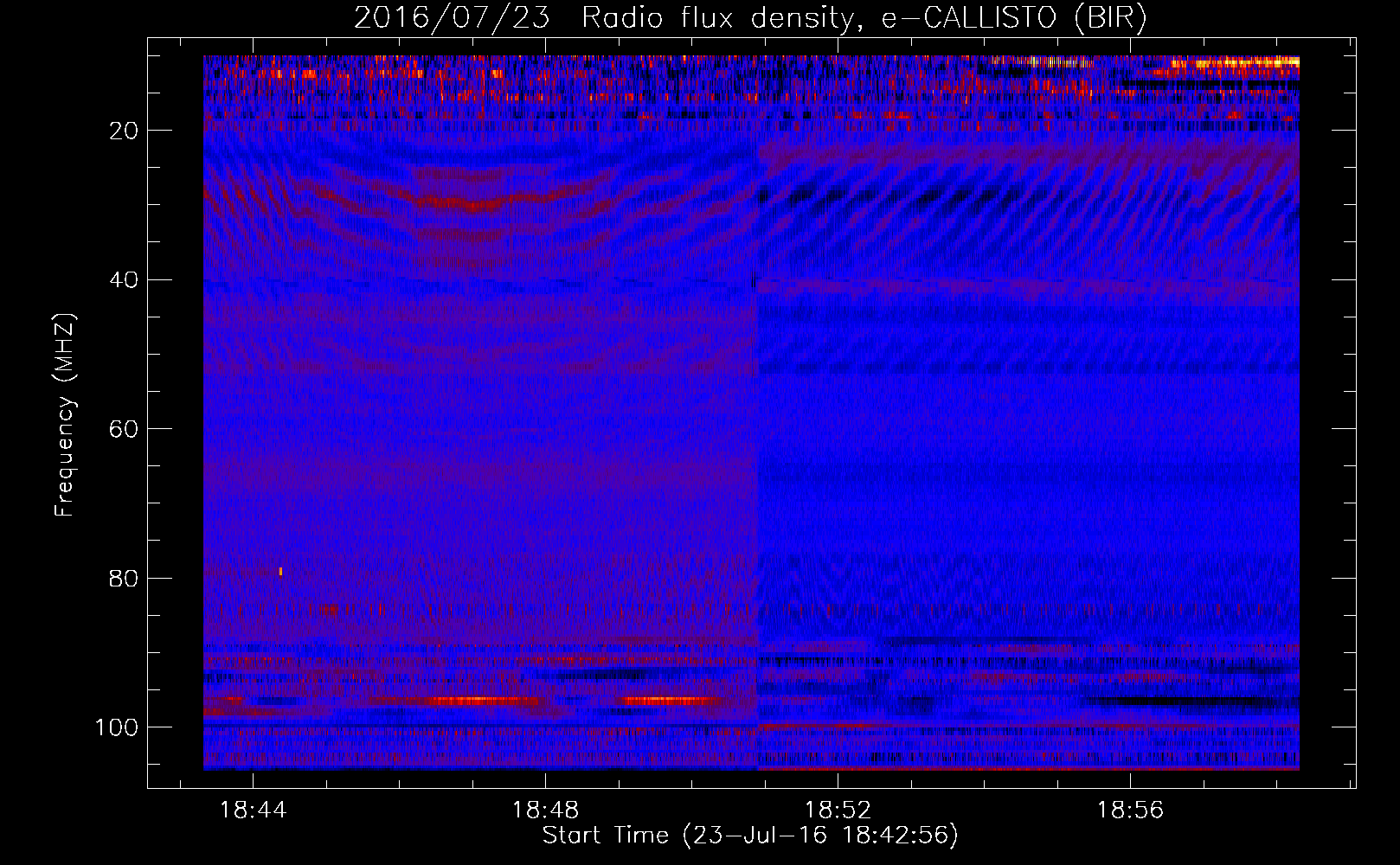Click the "Start Time (23-Jul-16 18:42:56)" axis label
1400x865 pixels.
[x=750, y=836]
